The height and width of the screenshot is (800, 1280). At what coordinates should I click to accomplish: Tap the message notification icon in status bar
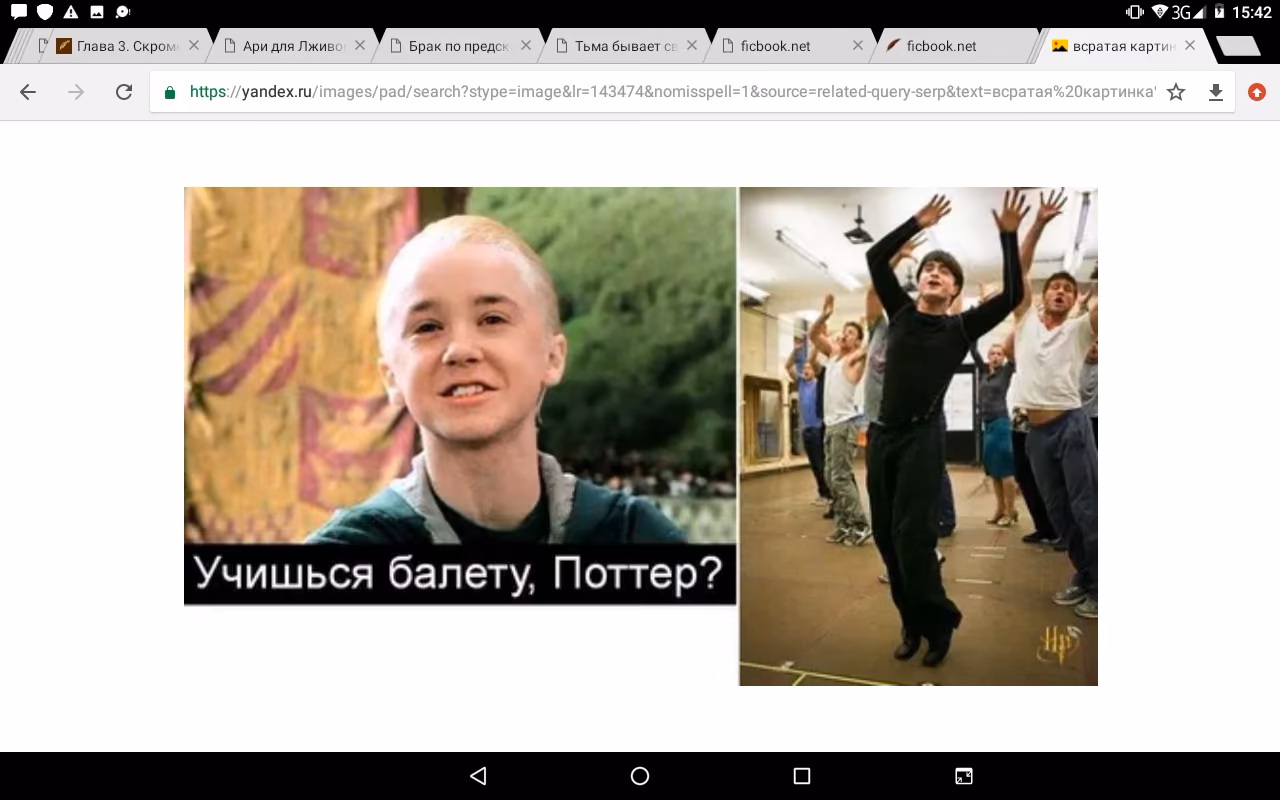tap(19, 13)
